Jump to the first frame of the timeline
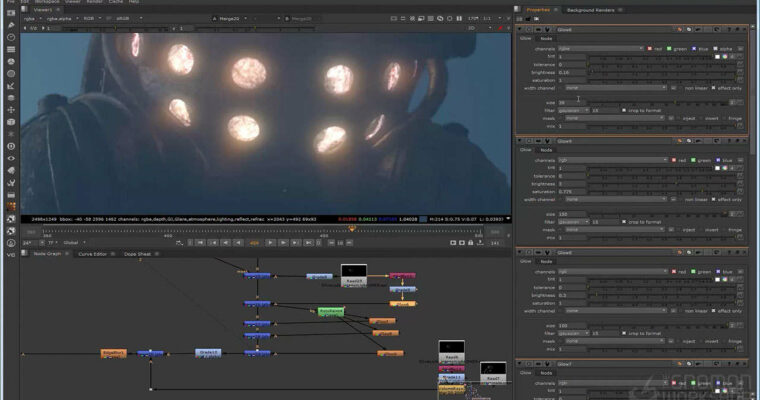760x400 pixels. (200, 242)
